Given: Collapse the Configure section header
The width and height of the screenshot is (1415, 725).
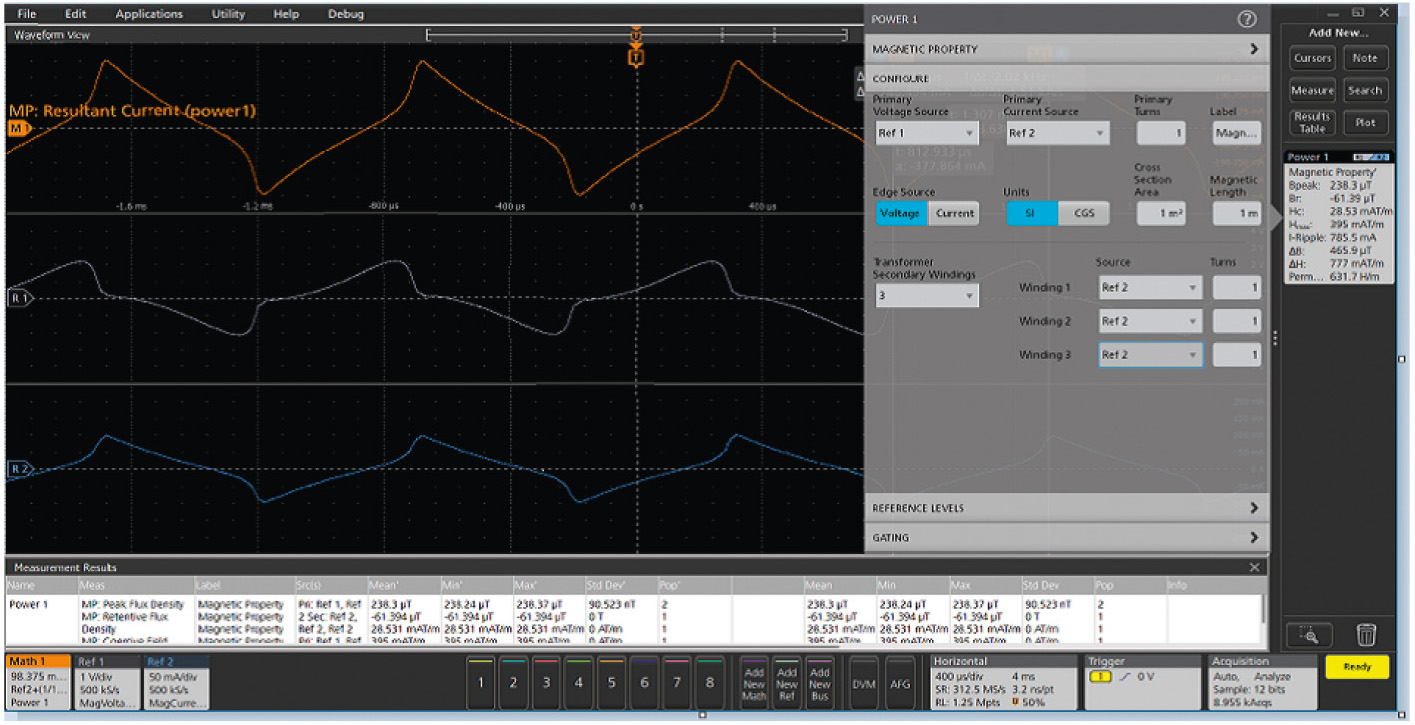Looking at the screenshot, I should pos(1066,78).
